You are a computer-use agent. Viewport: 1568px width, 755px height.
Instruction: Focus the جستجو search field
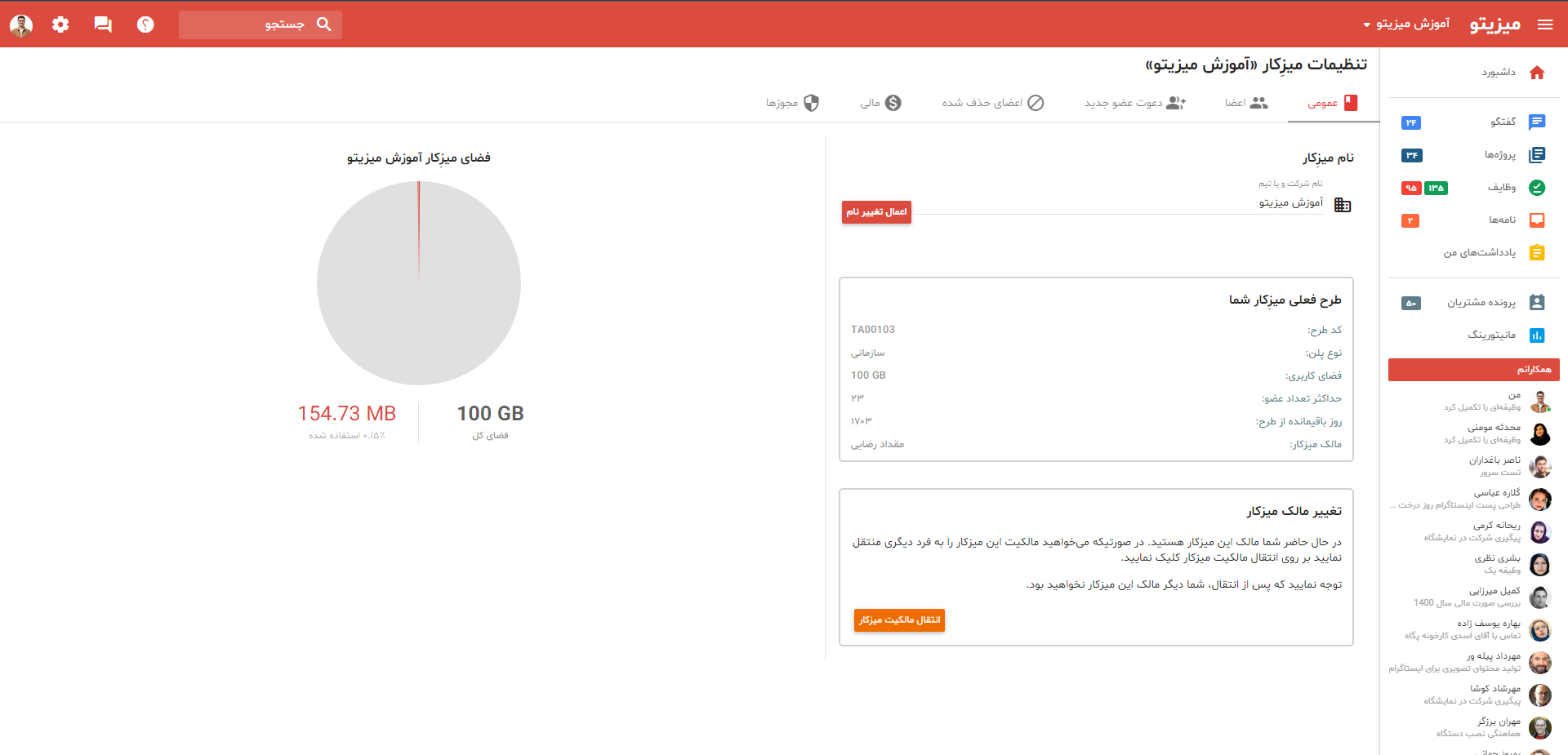tap(261, 24)
